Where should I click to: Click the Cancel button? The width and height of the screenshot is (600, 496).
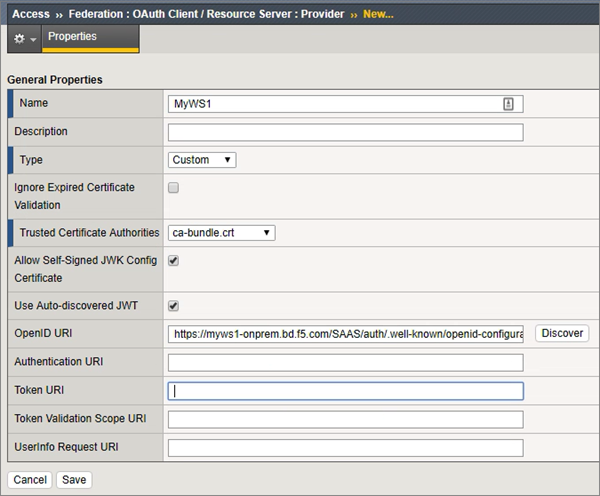(30, 480)
